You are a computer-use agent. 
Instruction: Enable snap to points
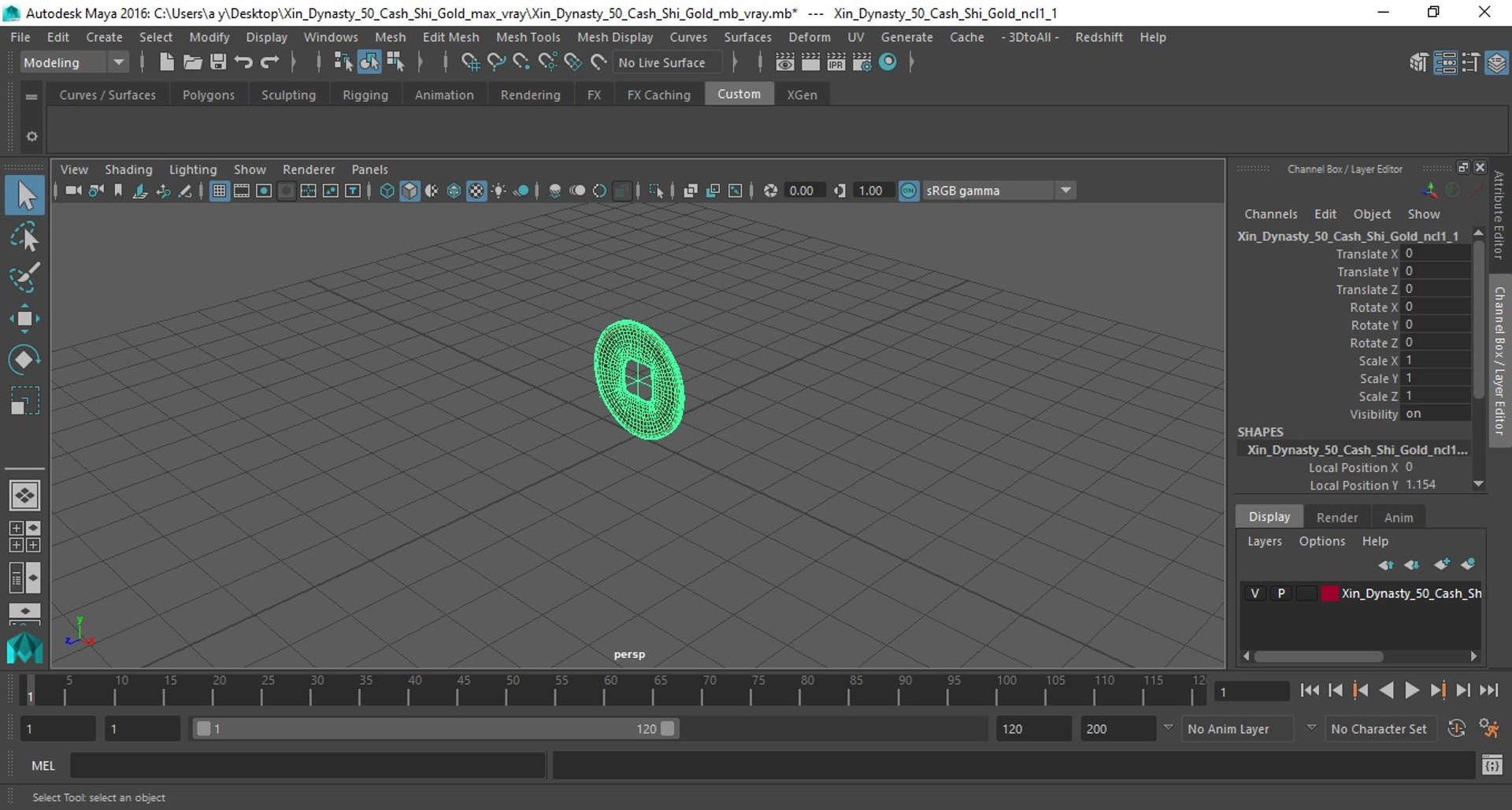point(521,62)
